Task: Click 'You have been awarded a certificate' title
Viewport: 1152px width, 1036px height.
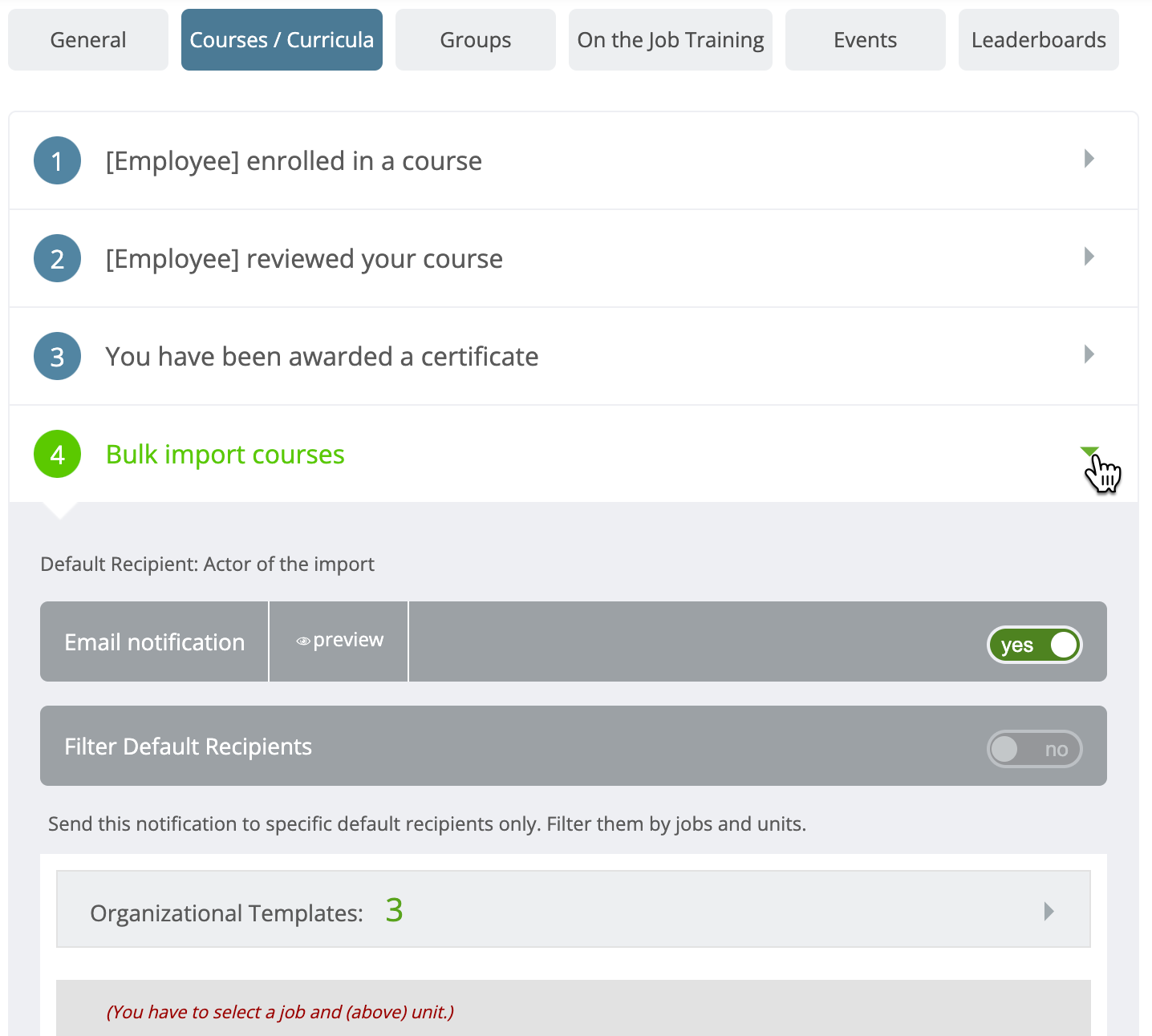Action: [x=322, y=357]
